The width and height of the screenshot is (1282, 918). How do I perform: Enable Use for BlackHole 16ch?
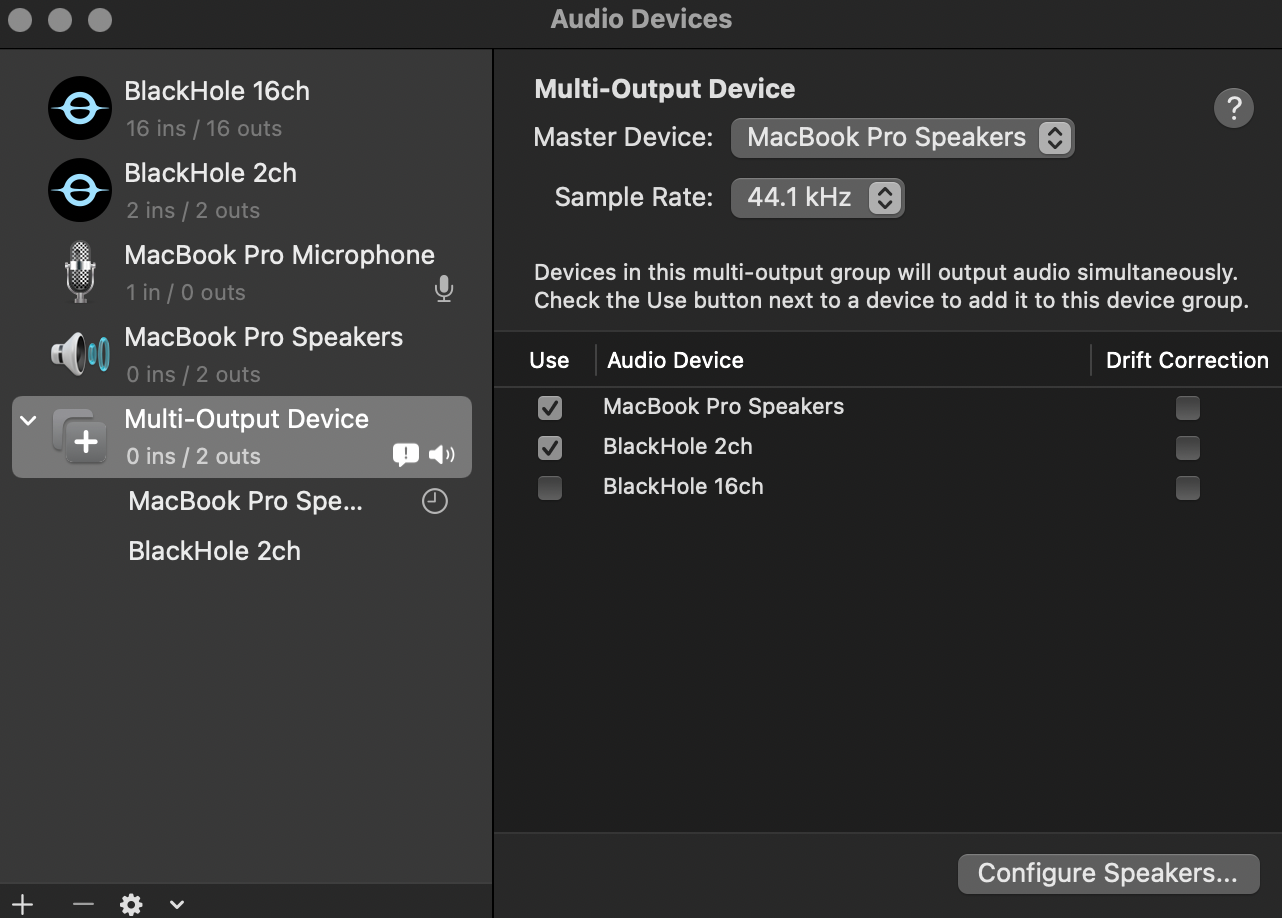coord(549,488)
